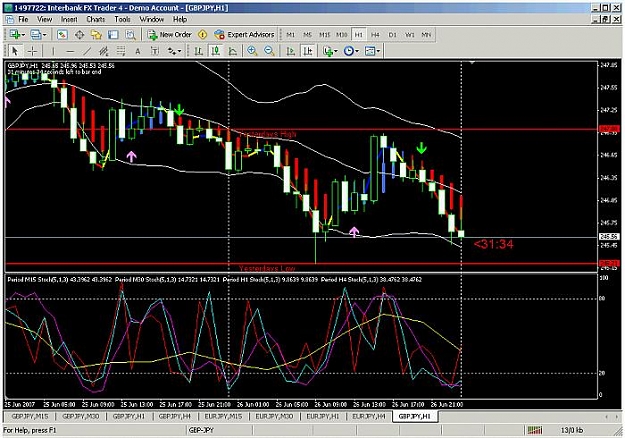625x438 pixels.
Task: Switch to the GBPJPY,H4 chart tab
Action: pos(175,416)
